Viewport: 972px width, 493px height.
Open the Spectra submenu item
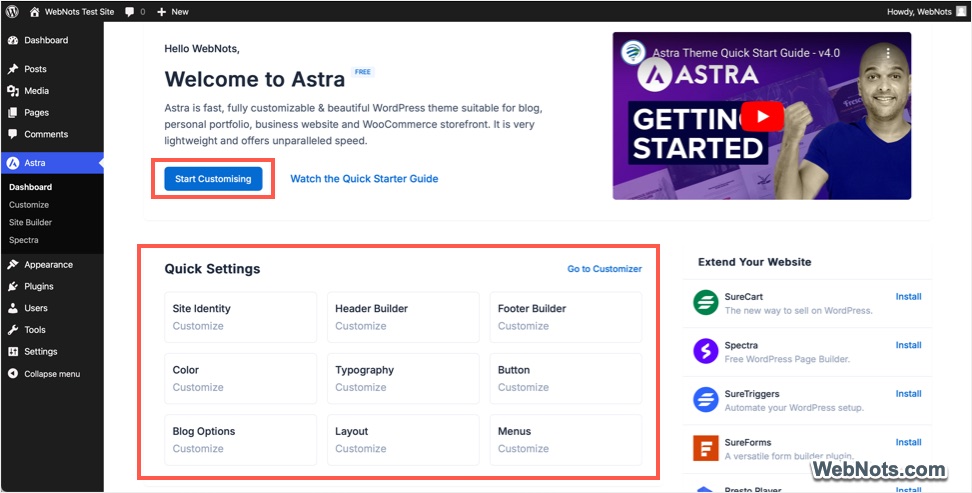click(x=24, y=240)
